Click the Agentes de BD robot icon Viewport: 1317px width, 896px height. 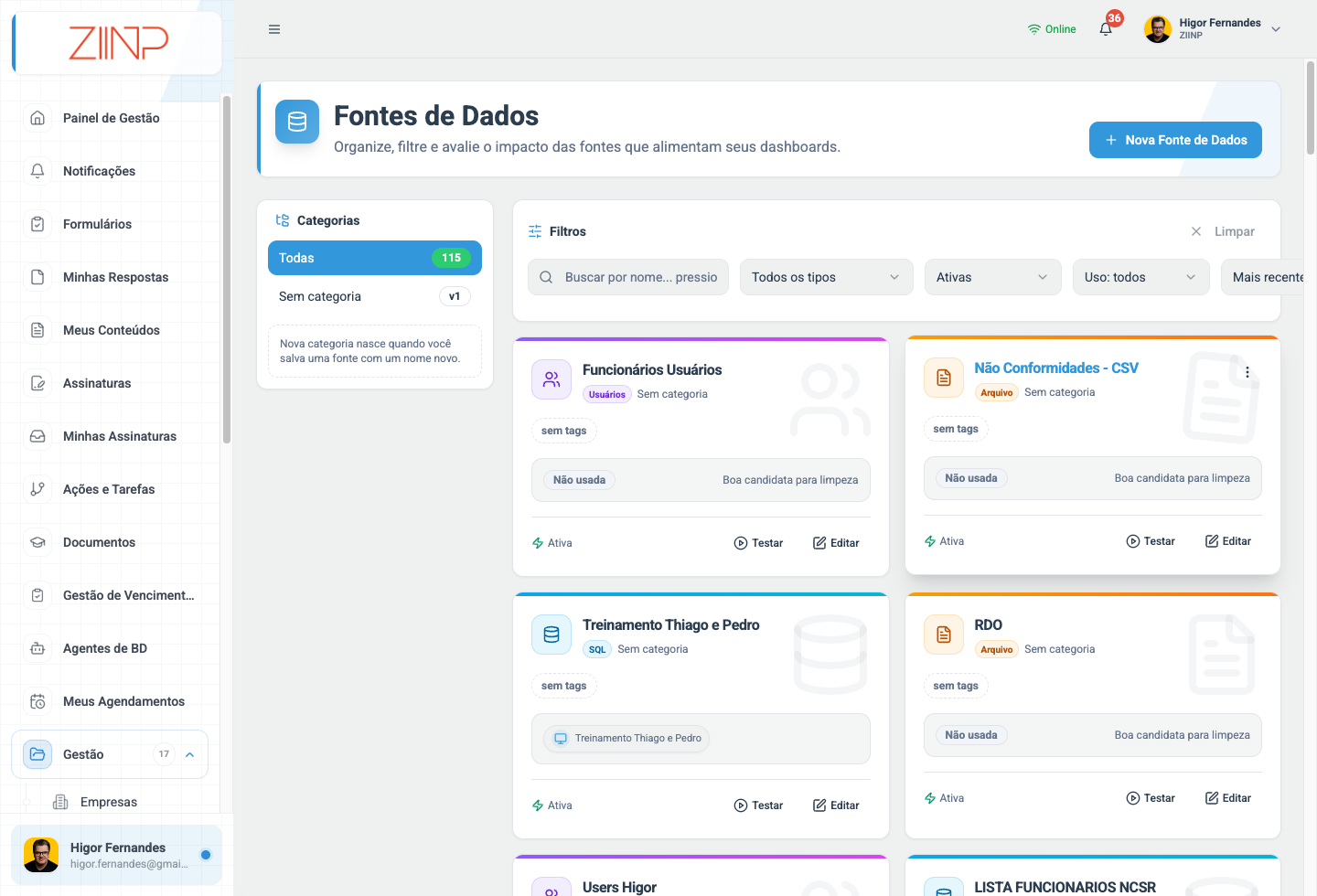coord(37,648)
